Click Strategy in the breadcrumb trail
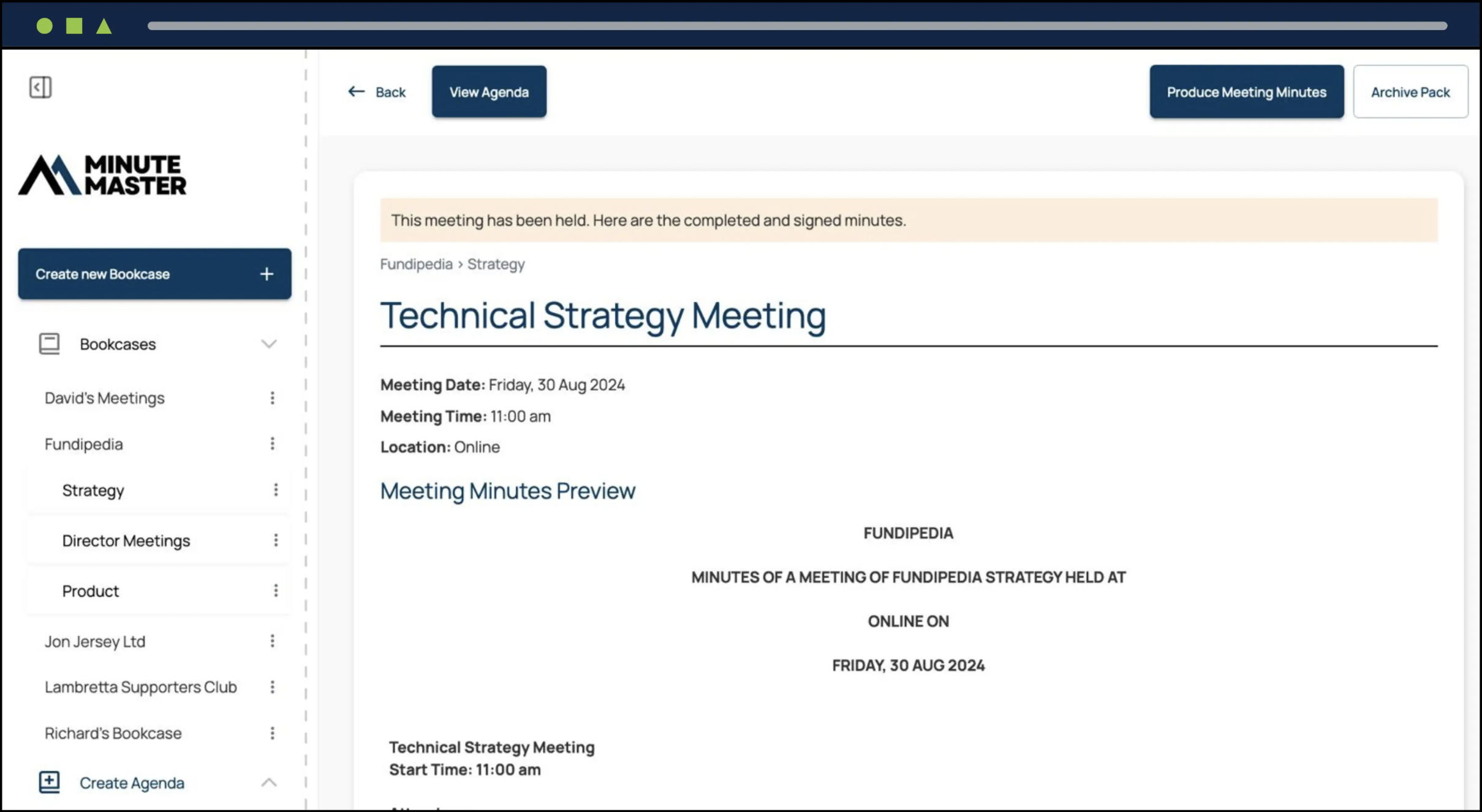The width and height of the screenshot is (1482, 812). (x=496, y=264)
